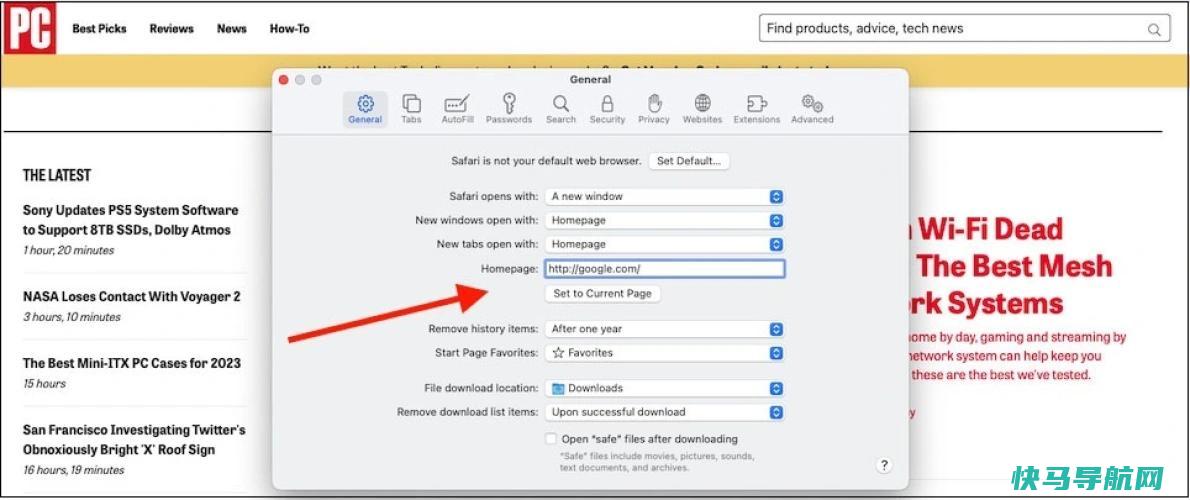Screen dimensions: 1190x500
Task: Close the General preferences window
Action: pos(284,80)
